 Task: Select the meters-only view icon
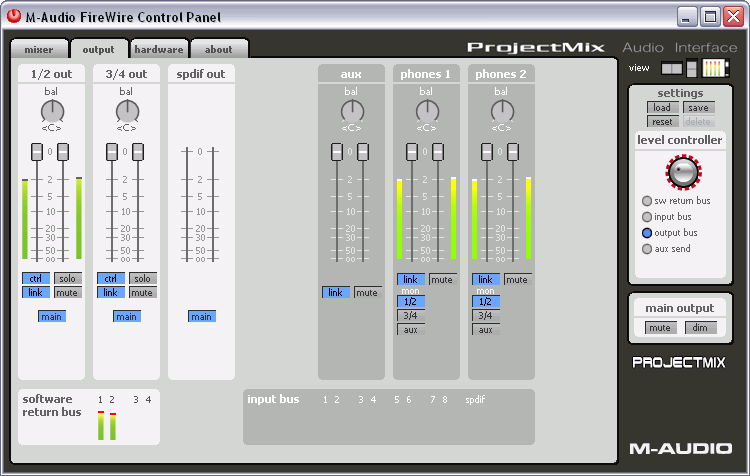715,68
